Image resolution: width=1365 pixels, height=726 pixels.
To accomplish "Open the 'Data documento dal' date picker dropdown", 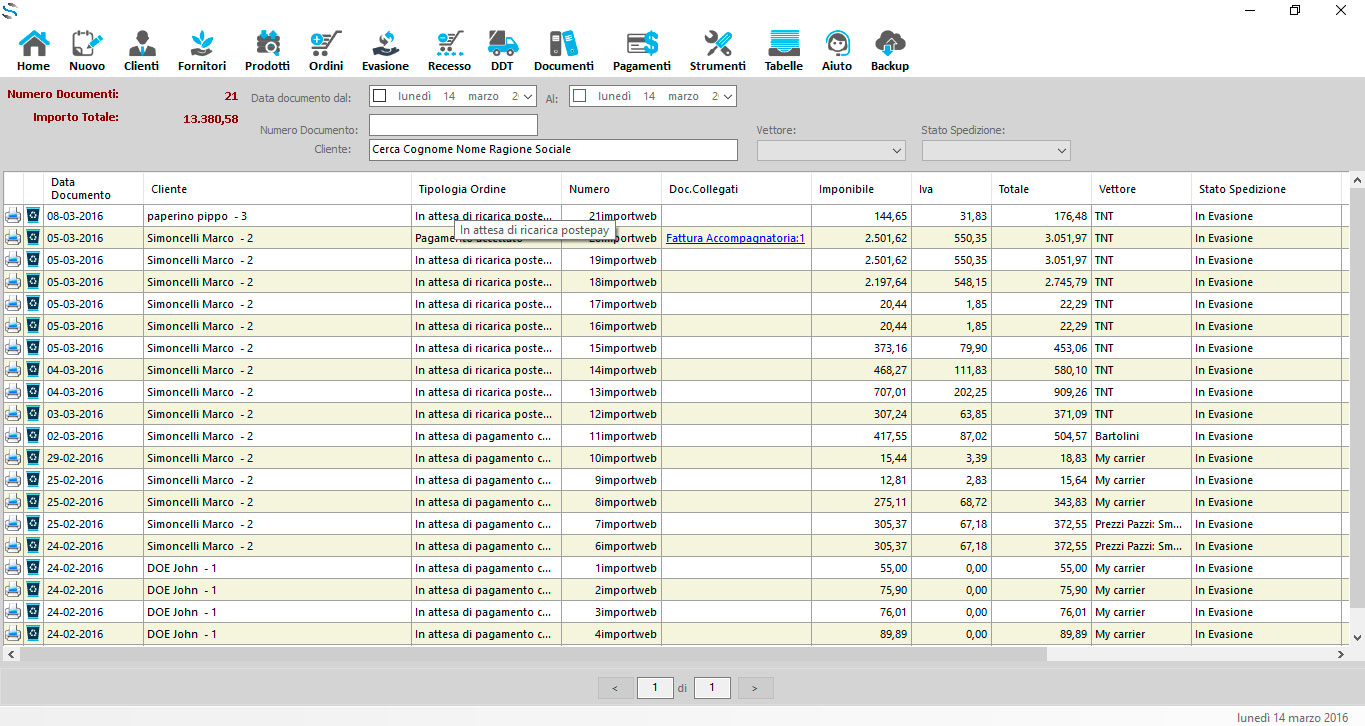I will pos(528,96).
